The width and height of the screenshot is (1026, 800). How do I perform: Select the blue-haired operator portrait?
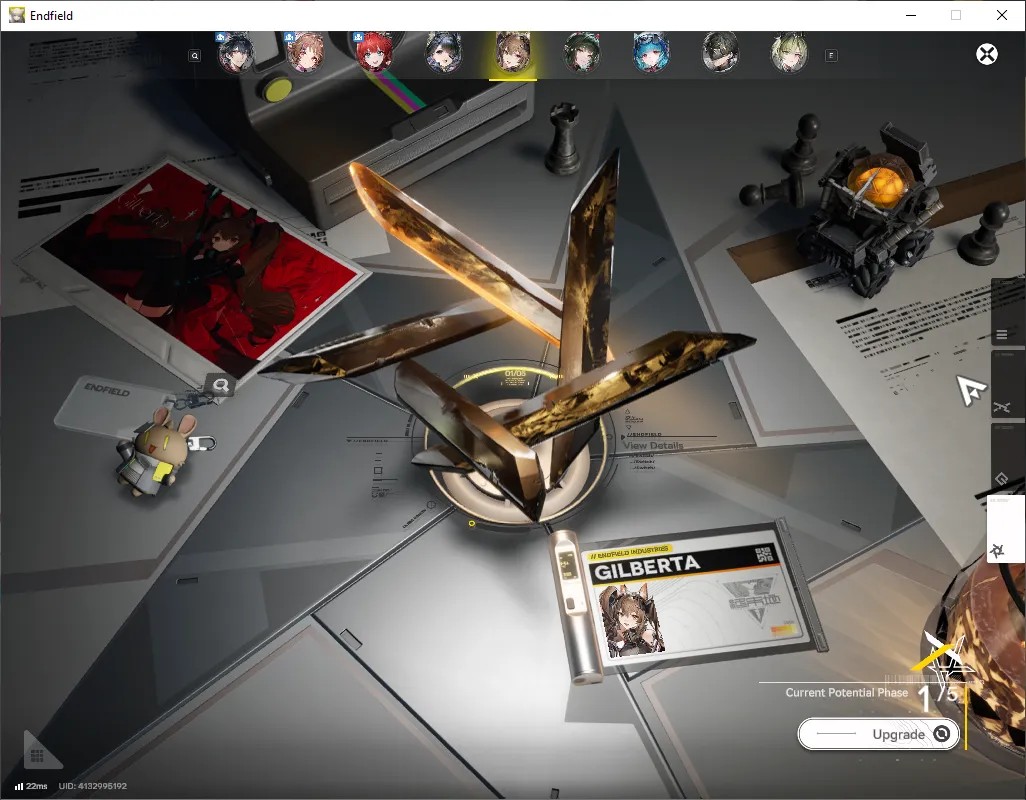pyautogui.click(x=651, y=53)
